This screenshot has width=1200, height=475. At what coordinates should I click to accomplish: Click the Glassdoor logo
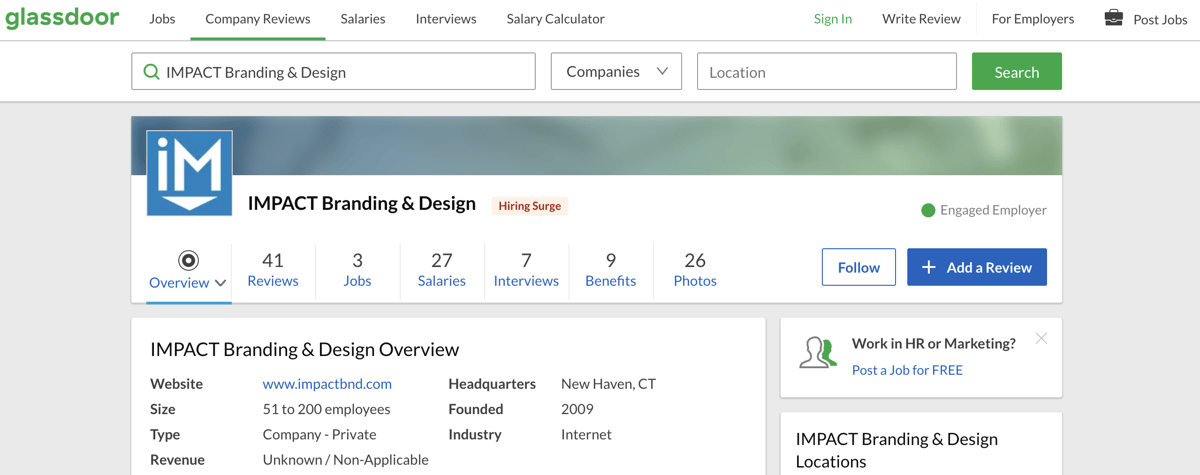[62, 18]
